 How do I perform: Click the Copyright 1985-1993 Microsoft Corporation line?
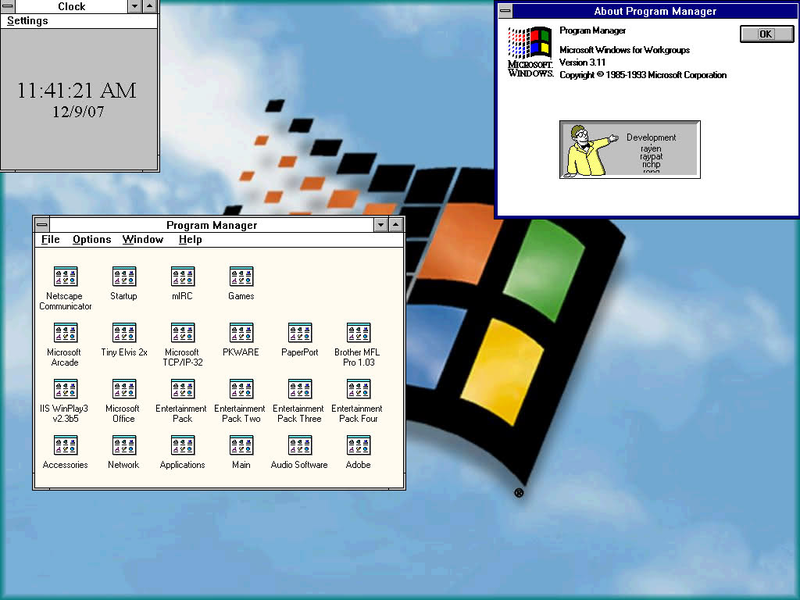coord(643,75)
